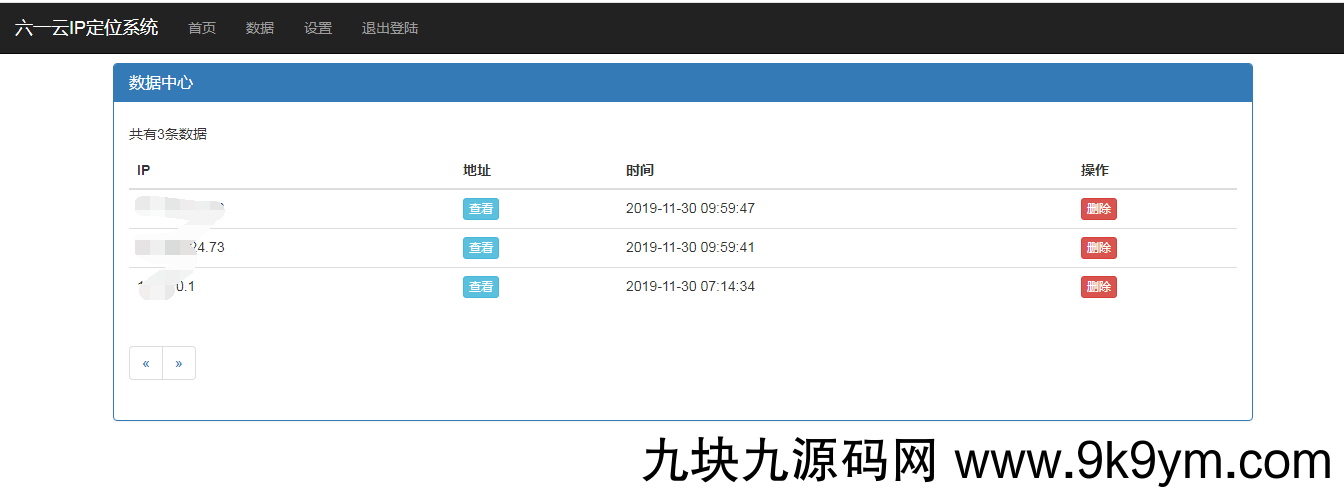
Task: Open the 设置 page from navbar
Action: pyautogui.click(x=318, y=28)
